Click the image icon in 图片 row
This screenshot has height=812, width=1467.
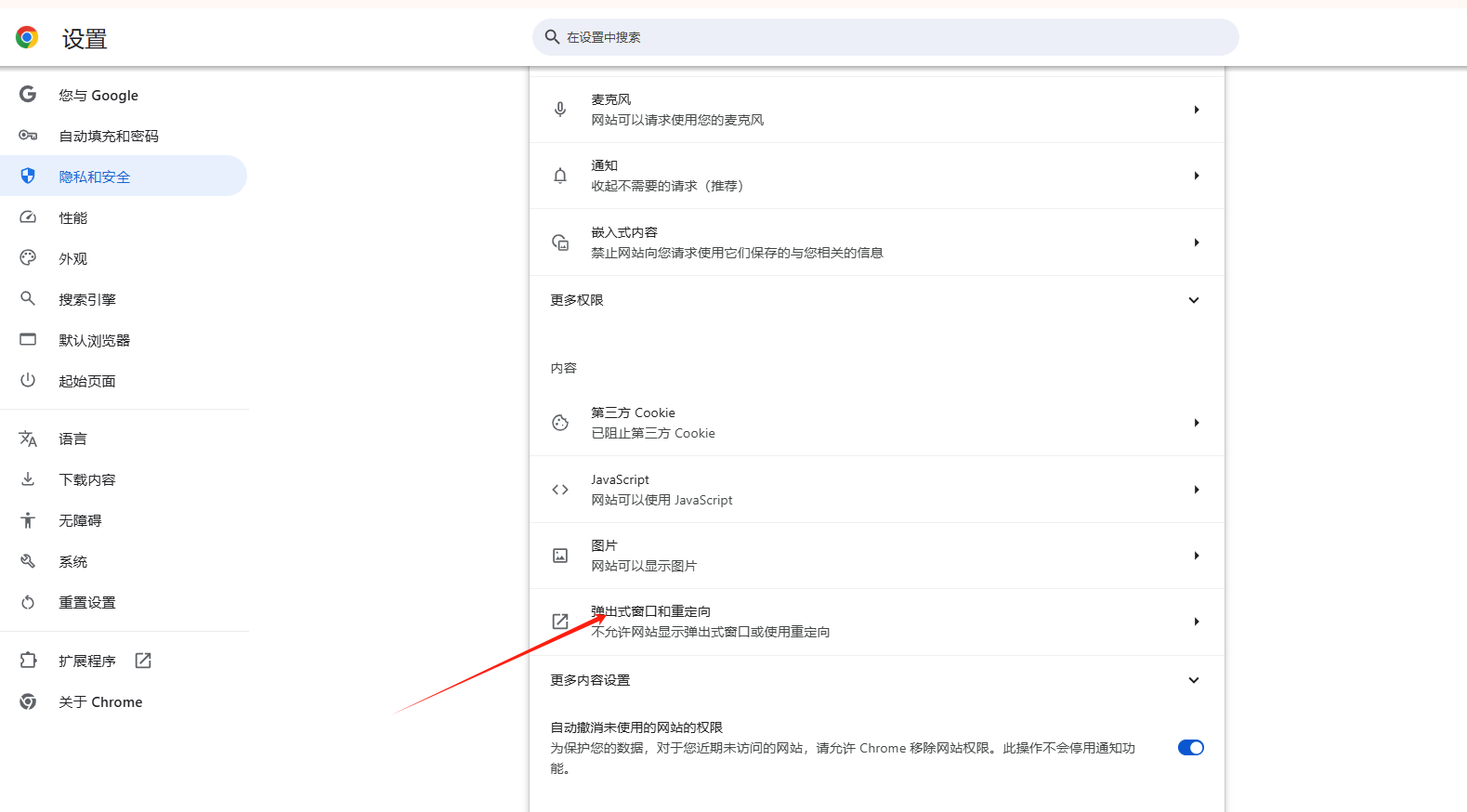pyautogui.click(x=560, y=556)
